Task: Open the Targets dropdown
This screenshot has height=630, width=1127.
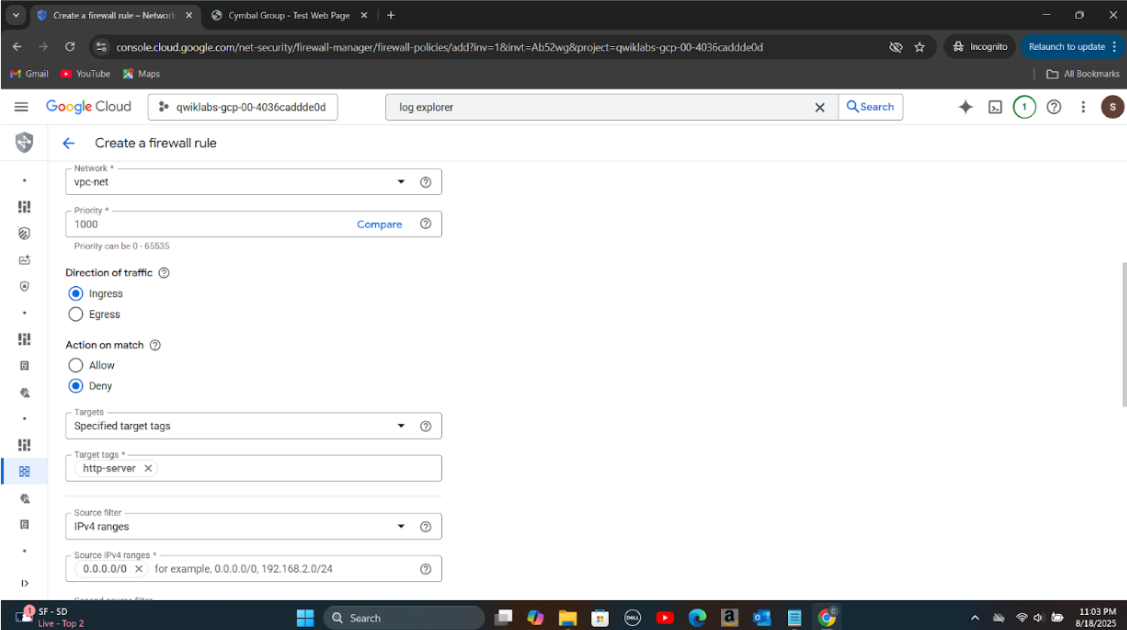Action: (401, 426)
